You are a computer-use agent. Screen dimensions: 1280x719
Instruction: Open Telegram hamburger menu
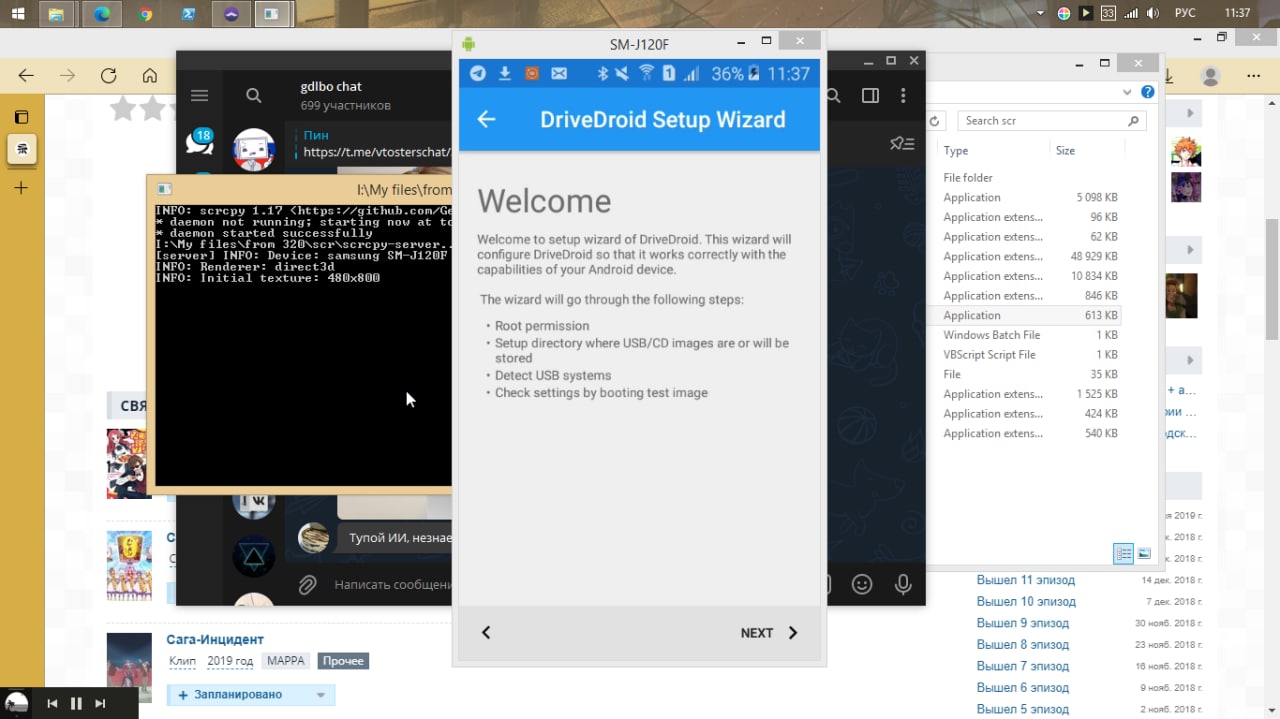199,96
